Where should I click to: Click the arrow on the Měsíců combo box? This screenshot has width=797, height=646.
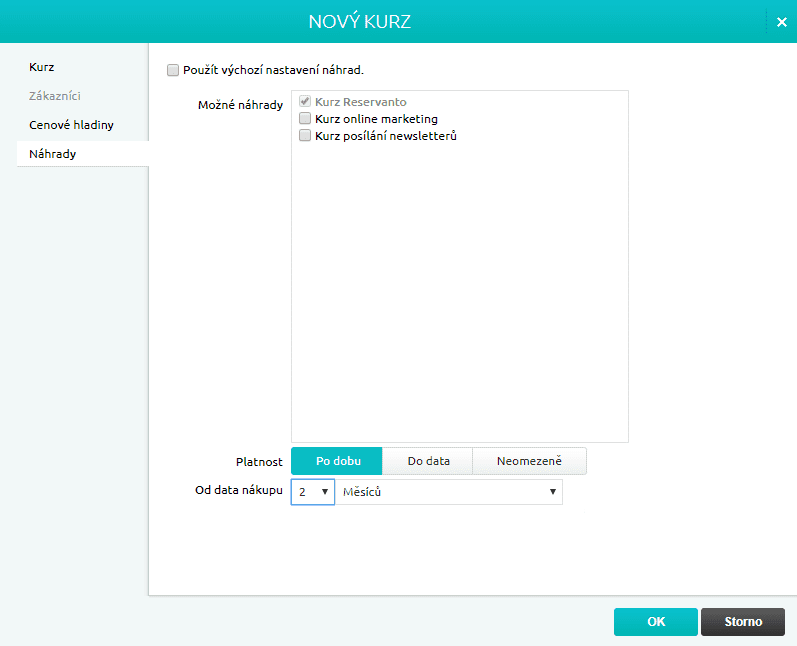pos(552,492)
